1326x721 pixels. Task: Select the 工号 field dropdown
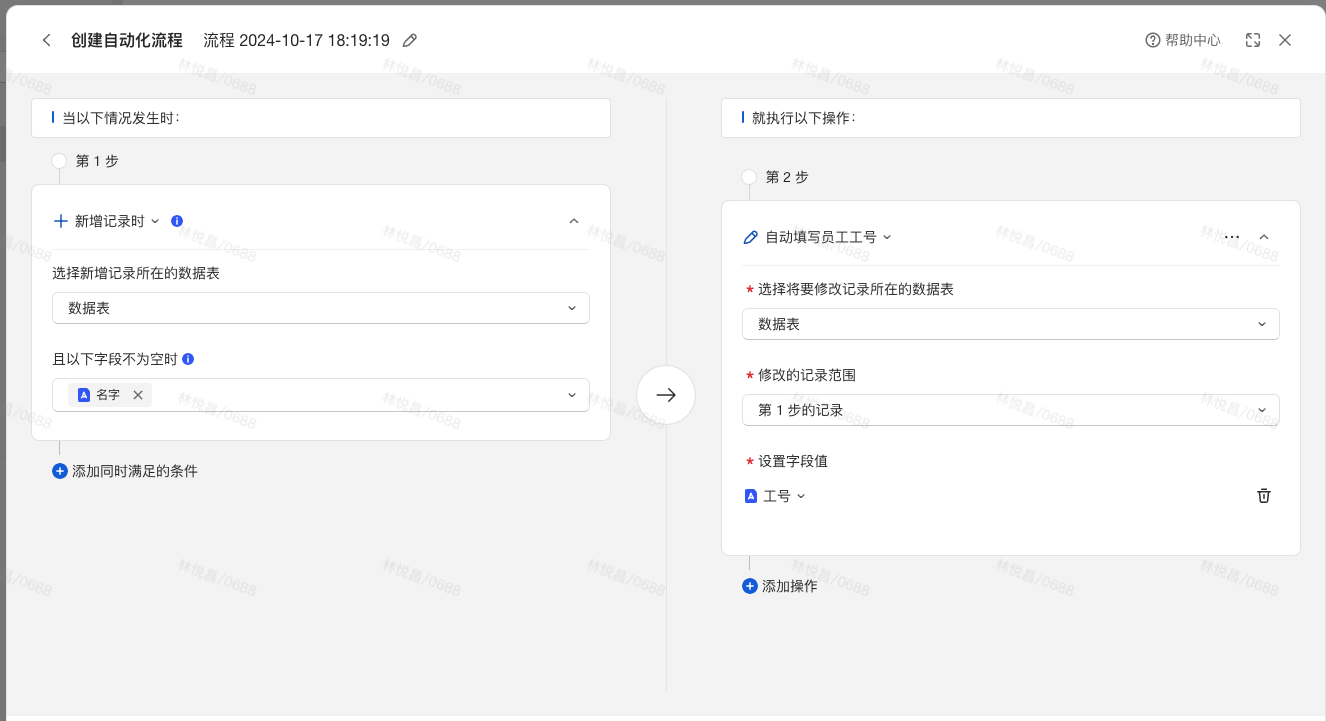(x=777, y=496)
